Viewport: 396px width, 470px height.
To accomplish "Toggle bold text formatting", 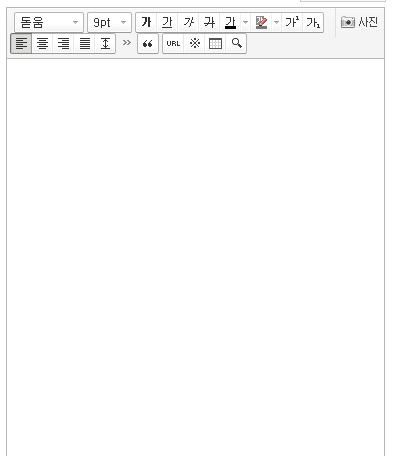I will pyautogui.click(x=146, y=23).
